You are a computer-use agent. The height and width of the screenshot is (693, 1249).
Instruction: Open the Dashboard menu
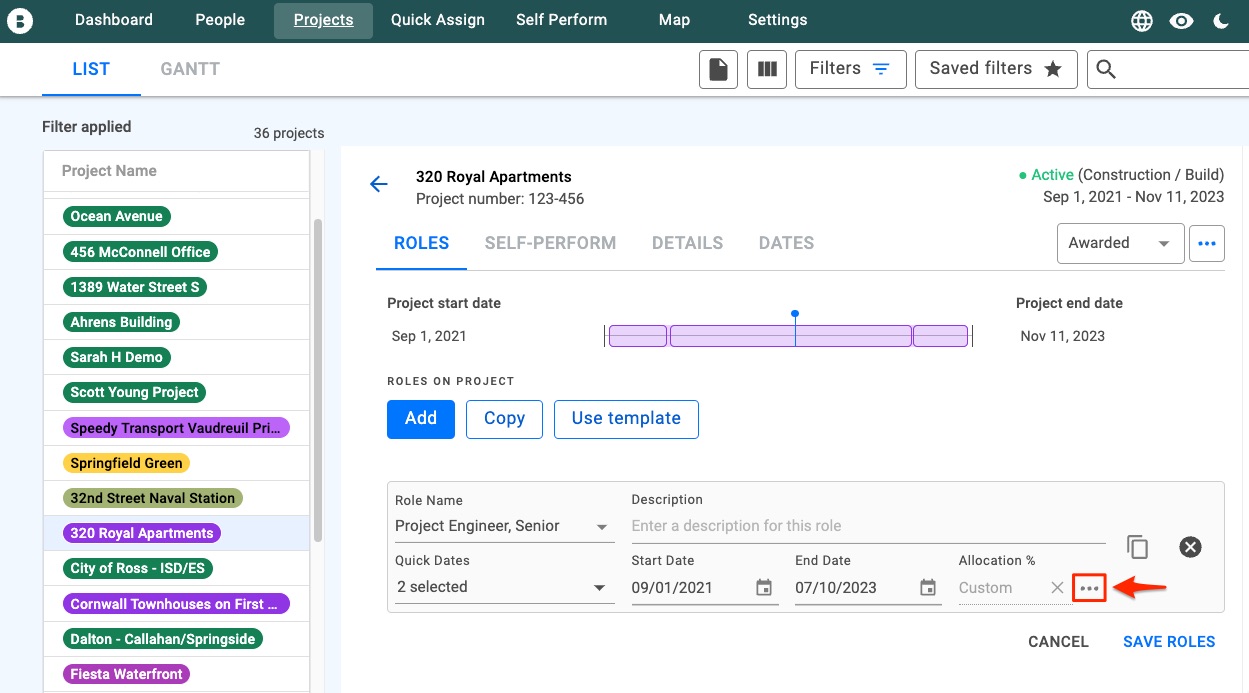(114, 20)
